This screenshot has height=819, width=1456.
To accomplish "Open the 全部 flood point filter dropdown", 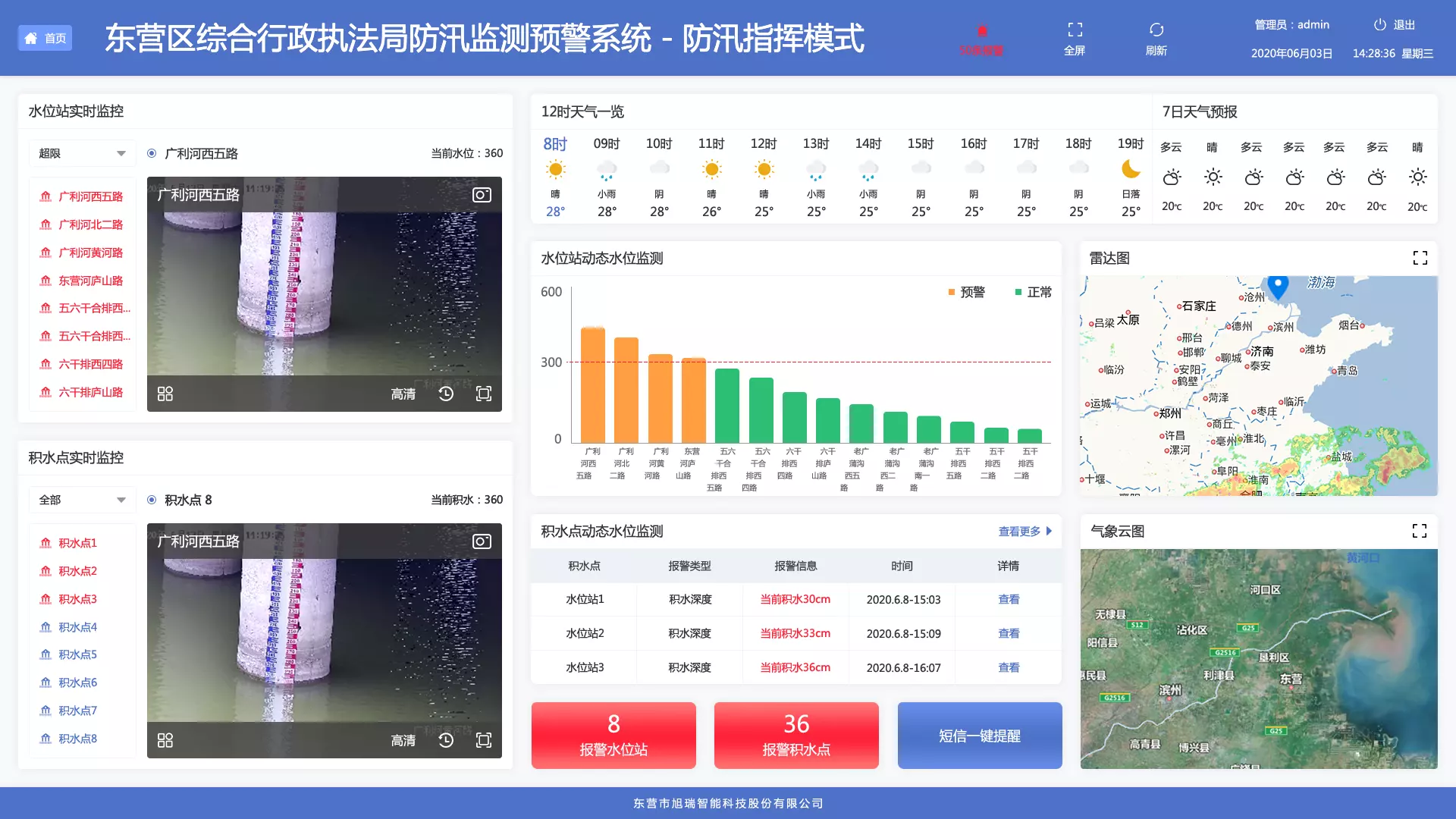I will (x=82, y=500).
